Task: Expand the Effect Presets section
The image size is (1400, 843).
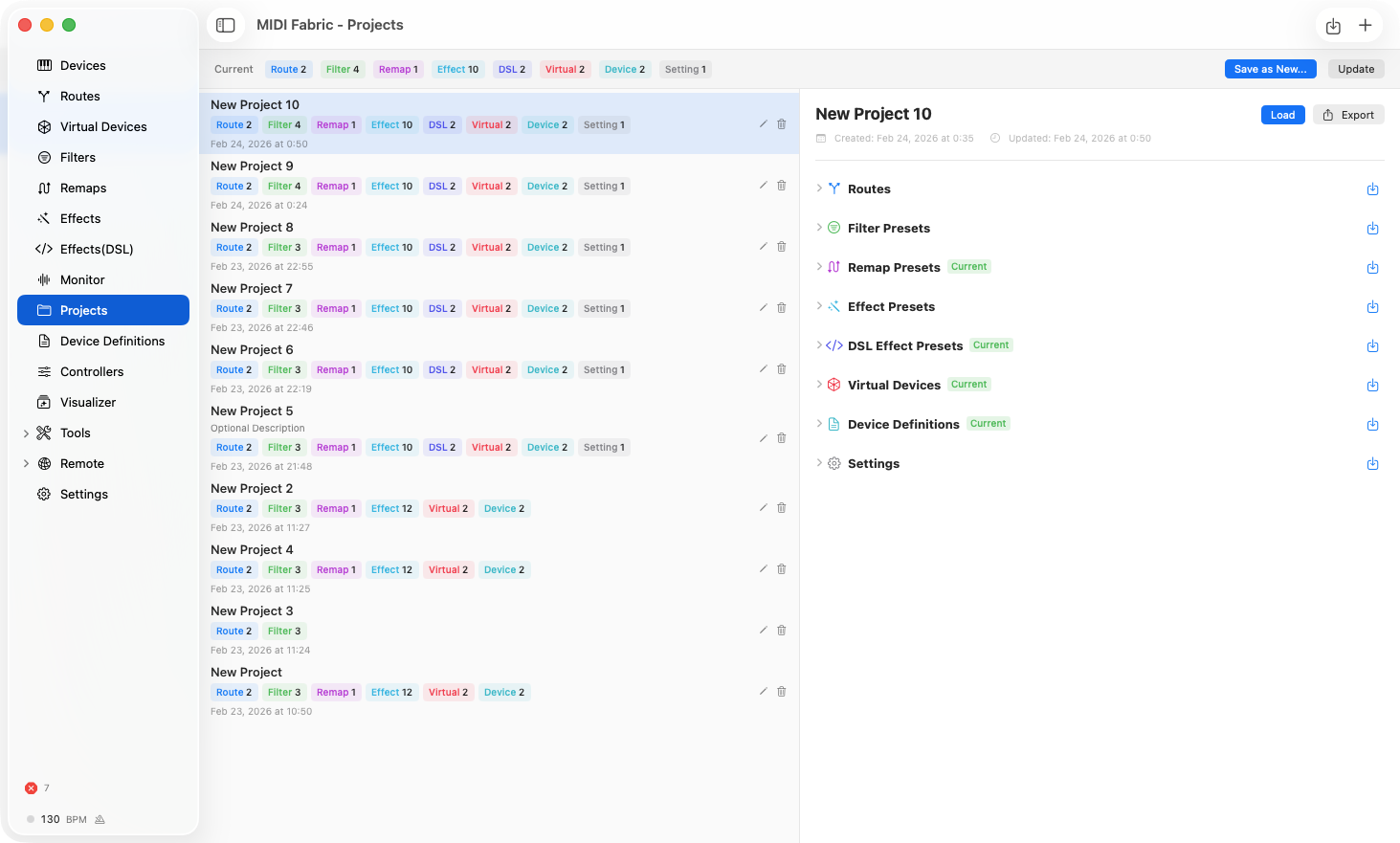Action: (819, 306)
